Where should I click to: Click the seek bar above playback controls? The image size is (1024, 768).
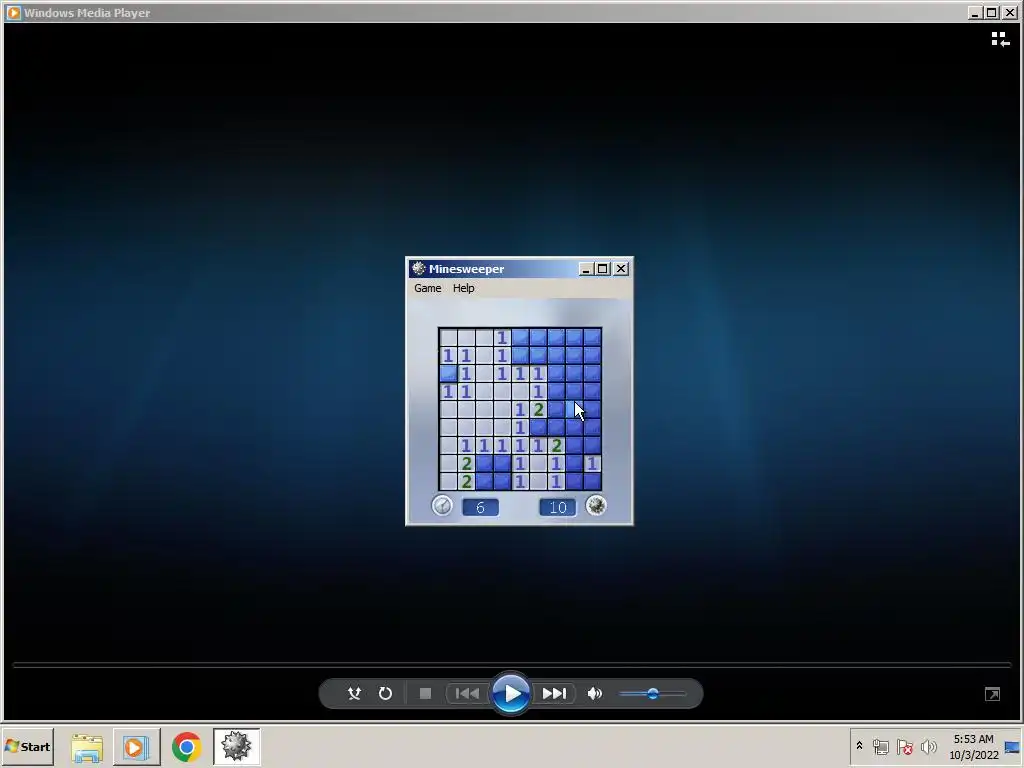(x=512, y=665)
